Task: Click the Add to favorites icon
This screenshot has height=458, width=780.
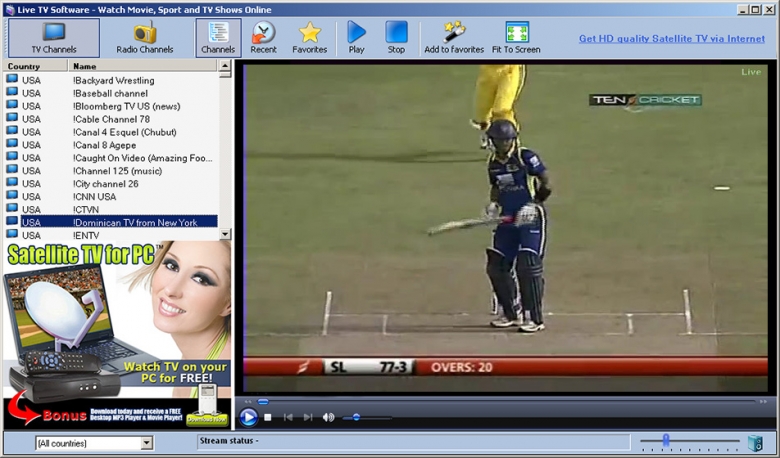Action: [454, 37]
